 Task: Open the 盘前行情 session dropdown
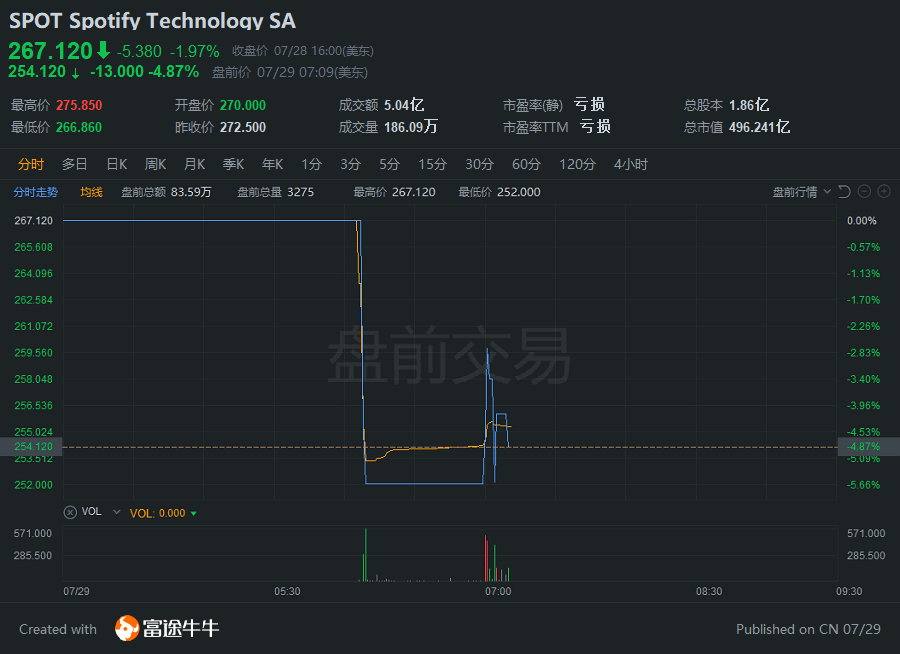(801, 192)
